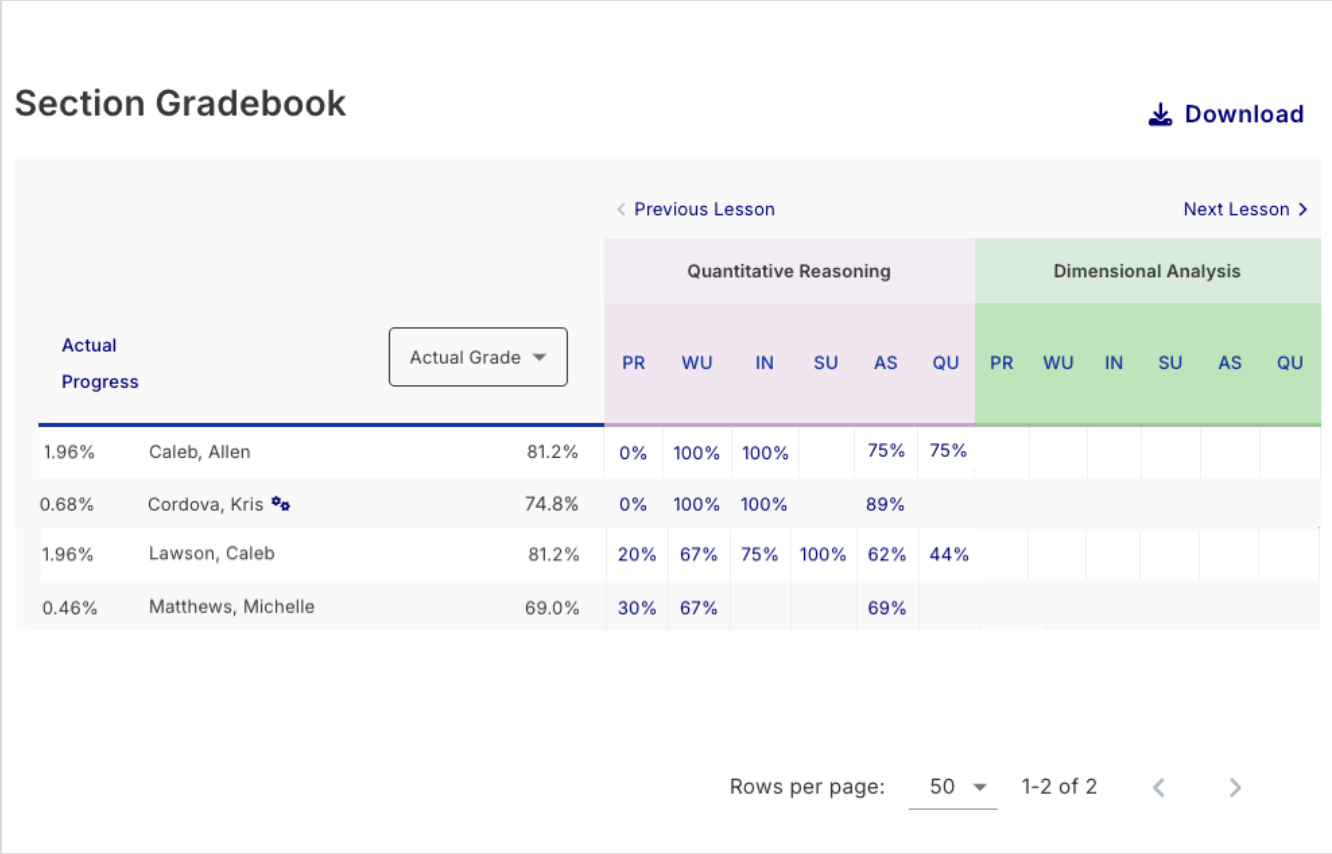
Task: Open Lawson, Caleb's 100% SU score
Action: tap(823, 554)
